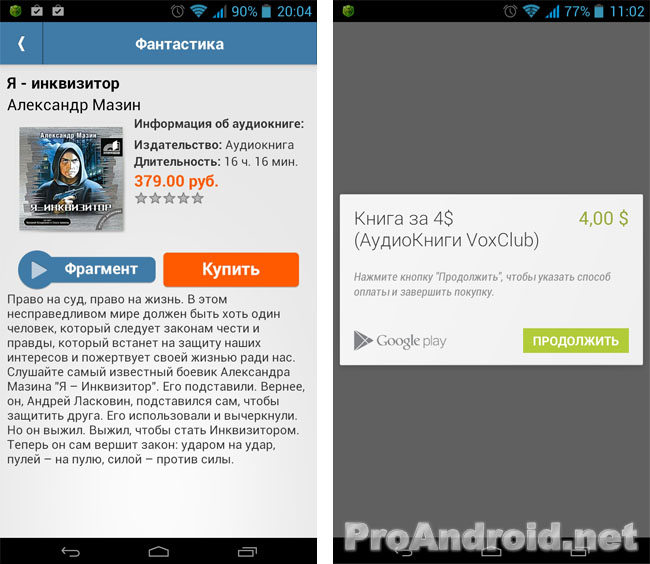Select the first rating star

[141, 198]
